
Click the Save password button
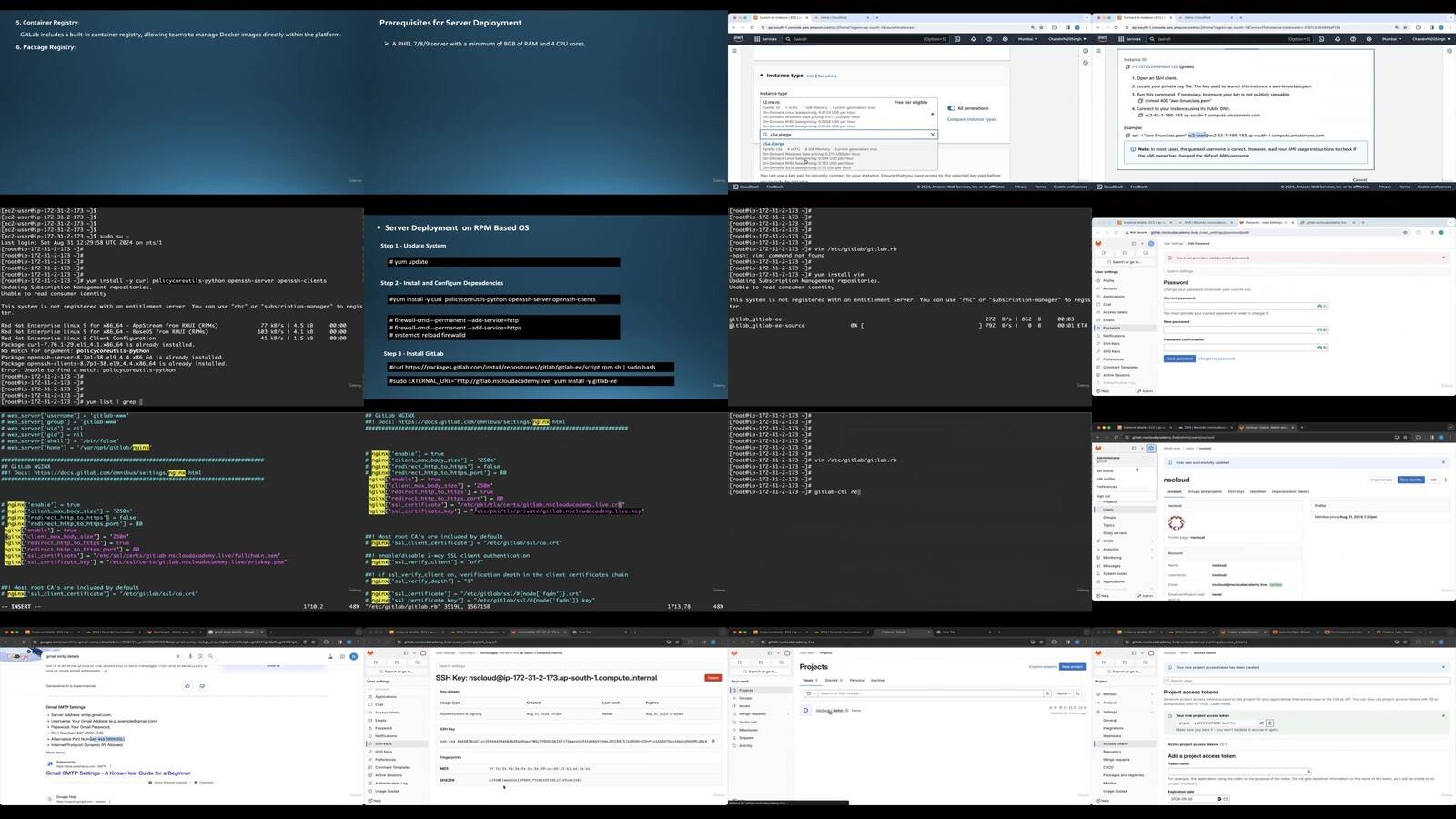(1179, 359)
